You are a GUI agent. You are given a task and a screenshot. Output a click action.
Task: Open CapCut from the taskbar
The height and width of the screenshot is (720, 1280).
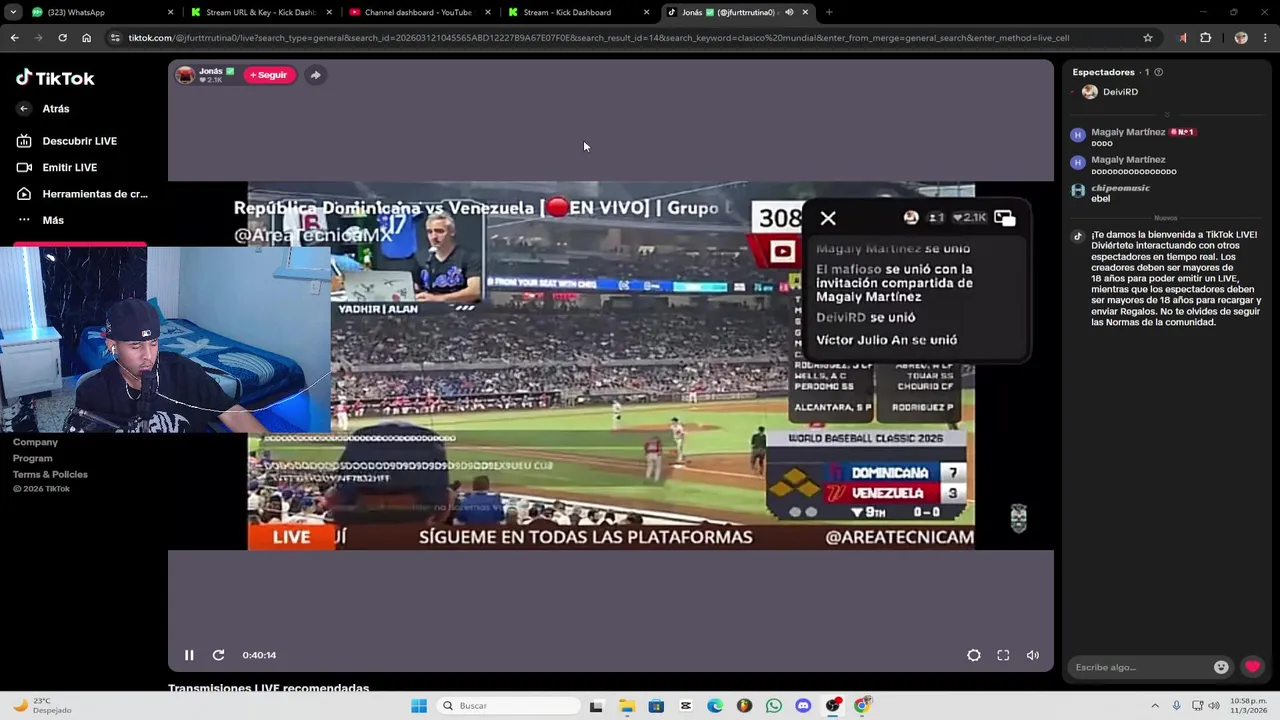tap(686, 706)
